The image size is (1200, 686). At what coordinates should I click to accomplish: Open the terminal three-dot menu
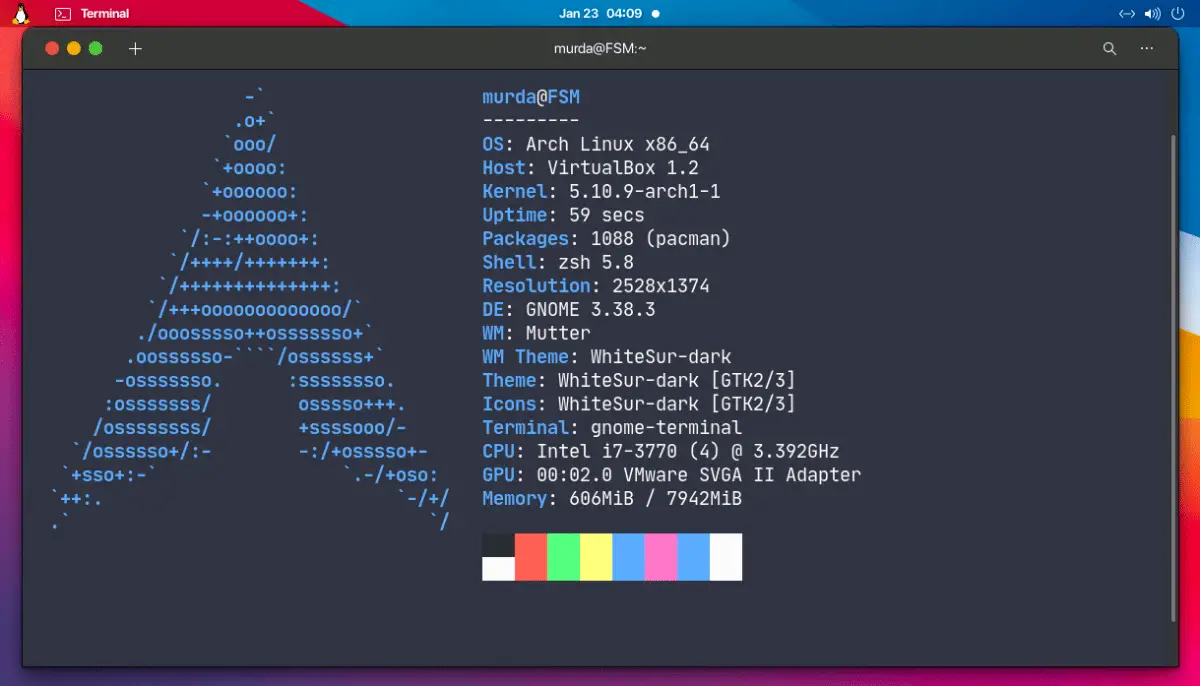pyautogui.click(x=1146, y=48)
